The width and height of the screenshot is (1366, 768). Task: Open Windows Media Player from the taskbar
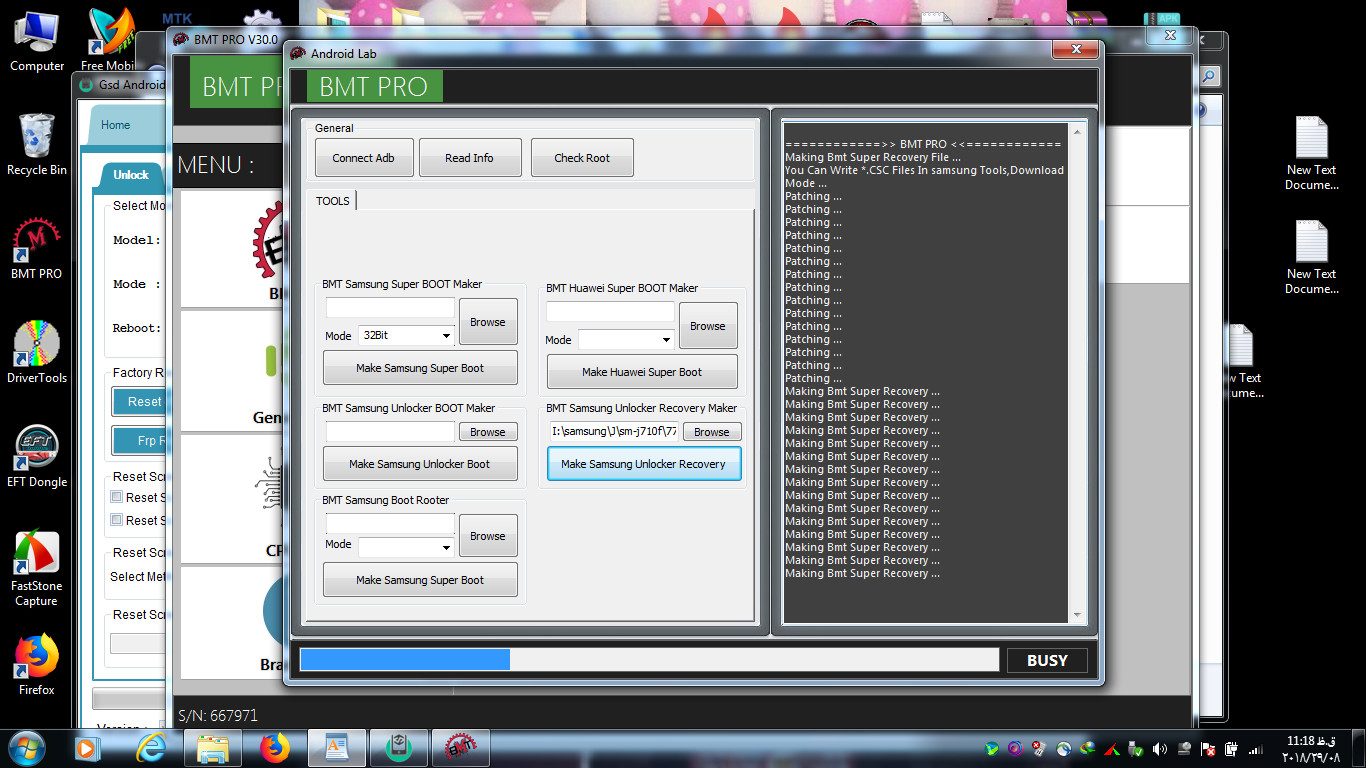point(89,747)
